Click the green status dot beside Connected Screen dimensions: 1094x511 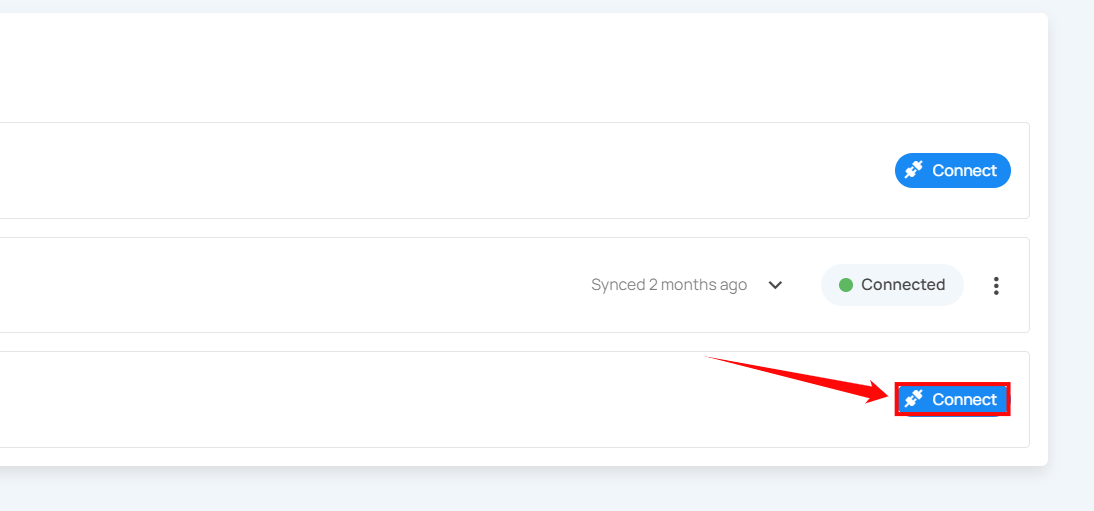coord(846,285)
